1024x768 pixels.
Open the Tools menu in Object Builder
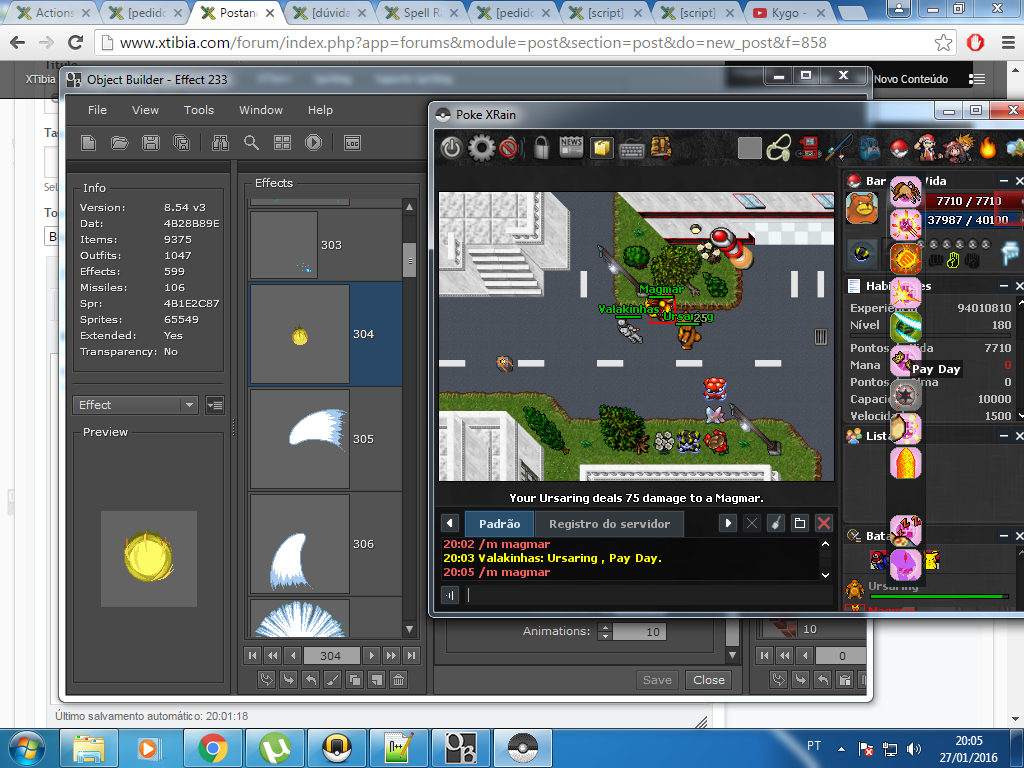[x=199, y=110]
